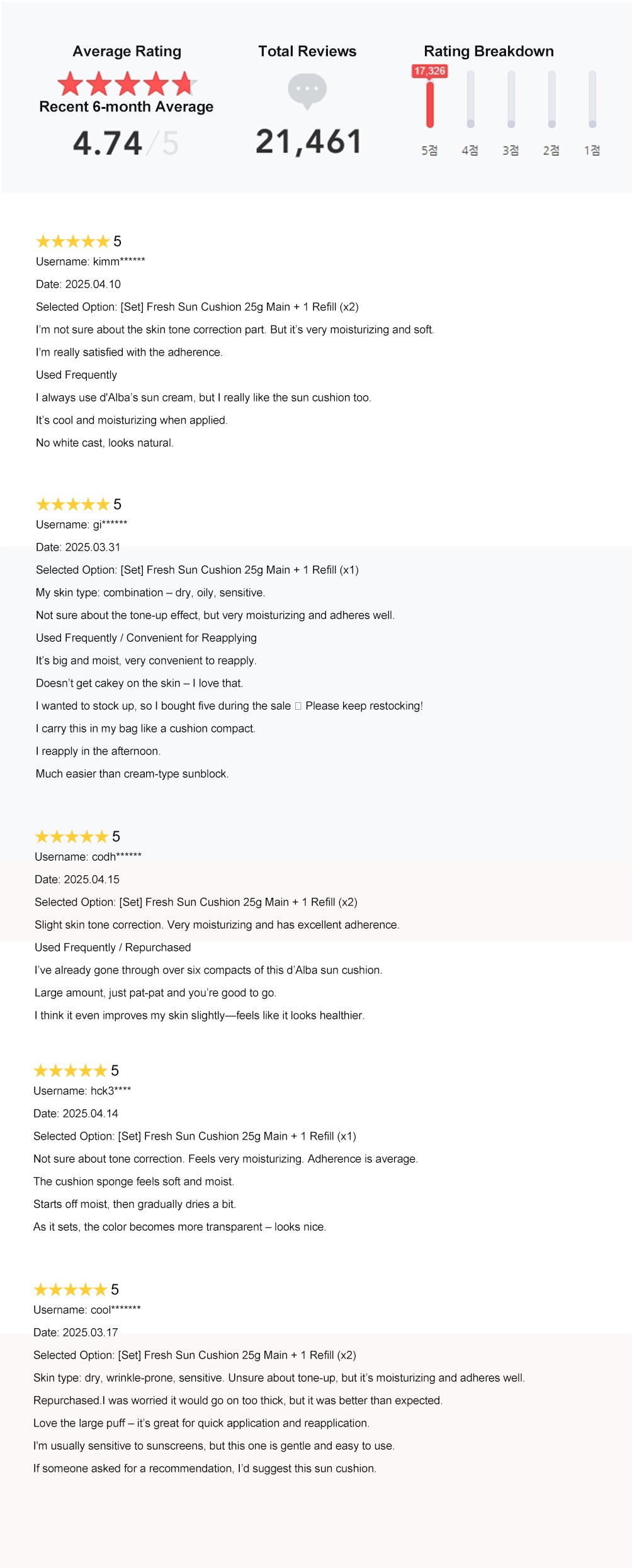The width and height of the screenshot is (632, 1568).
Task: Click the Total Reviews speech bubble icon
Action: (x=307, y=91)
